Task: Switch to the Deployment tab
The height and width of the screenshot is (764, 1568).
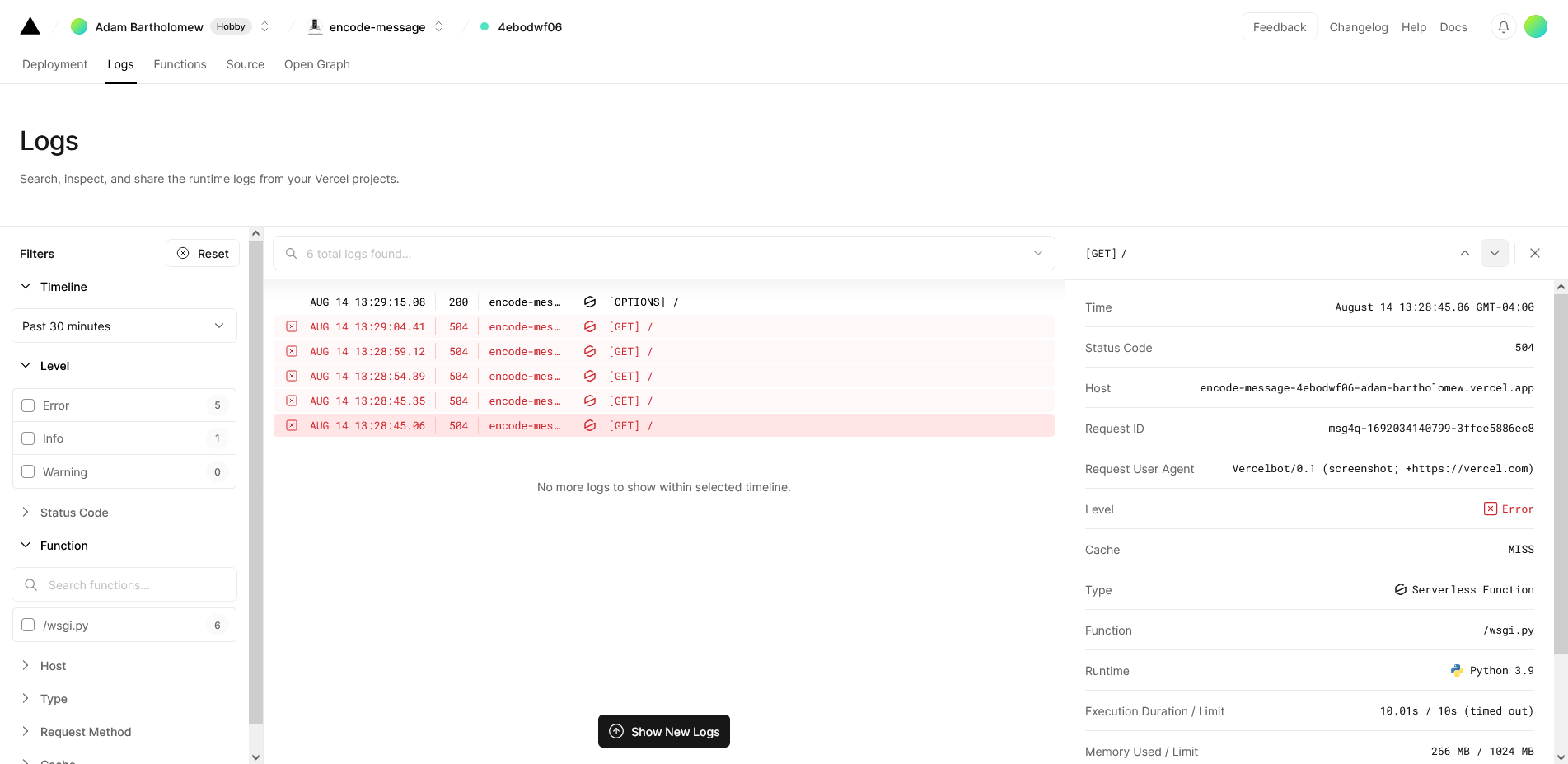Action: (x=54, y=64)
